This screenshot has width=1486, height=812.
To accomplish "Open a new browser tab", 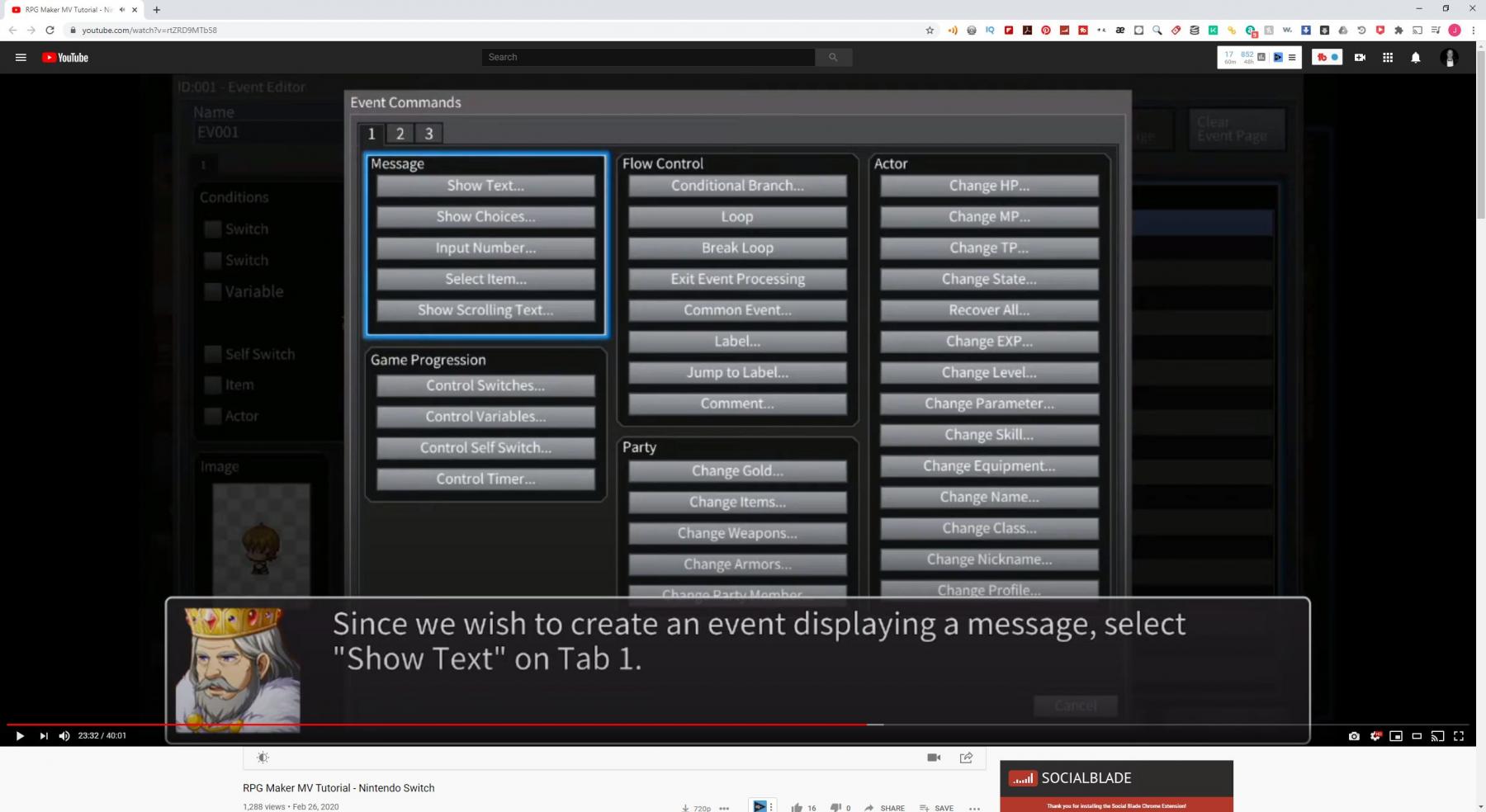I will coord(157,10).
